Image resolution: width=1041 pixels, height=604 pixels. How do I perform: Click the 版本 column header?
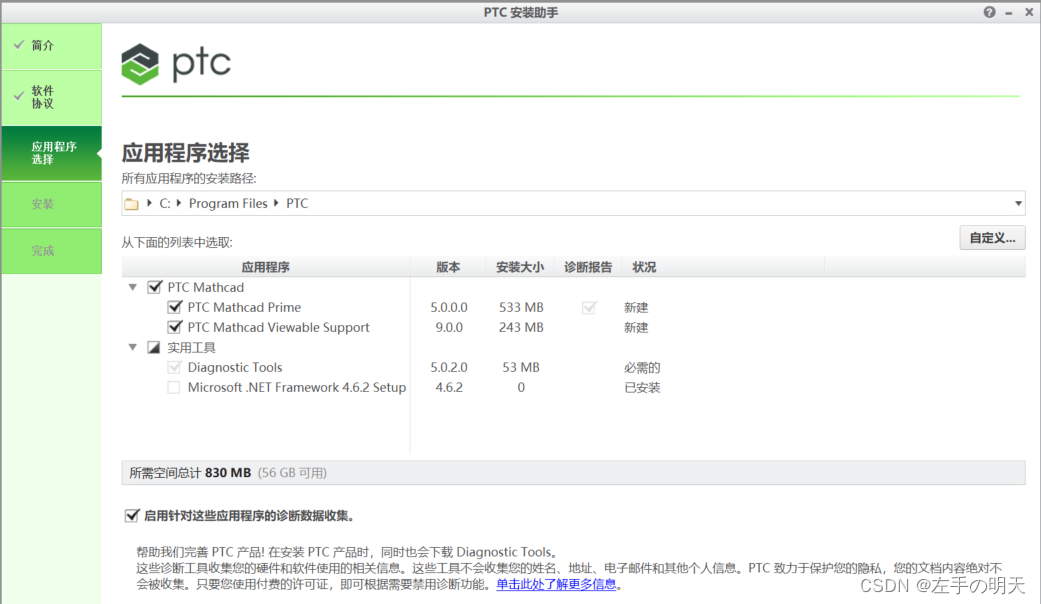[448, 267]
